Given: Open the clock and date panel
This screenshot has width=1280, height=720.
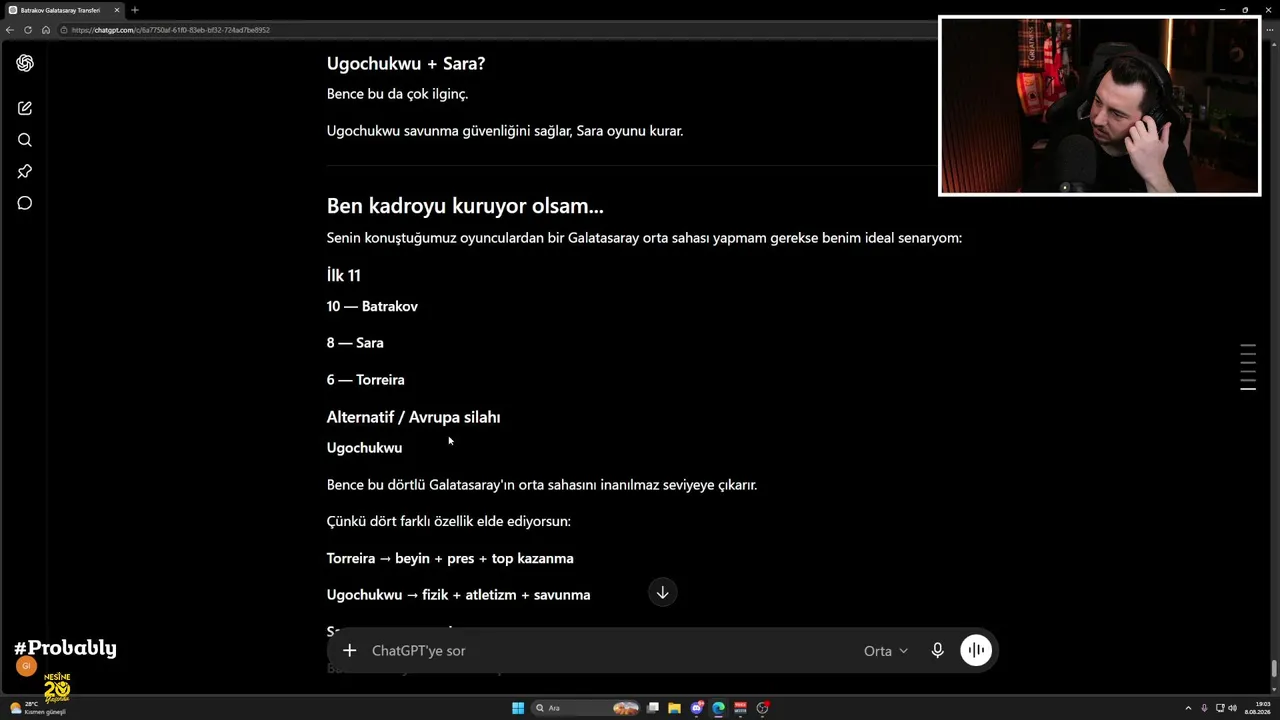Looking at the screenshot, I should tap(1256, 708).
